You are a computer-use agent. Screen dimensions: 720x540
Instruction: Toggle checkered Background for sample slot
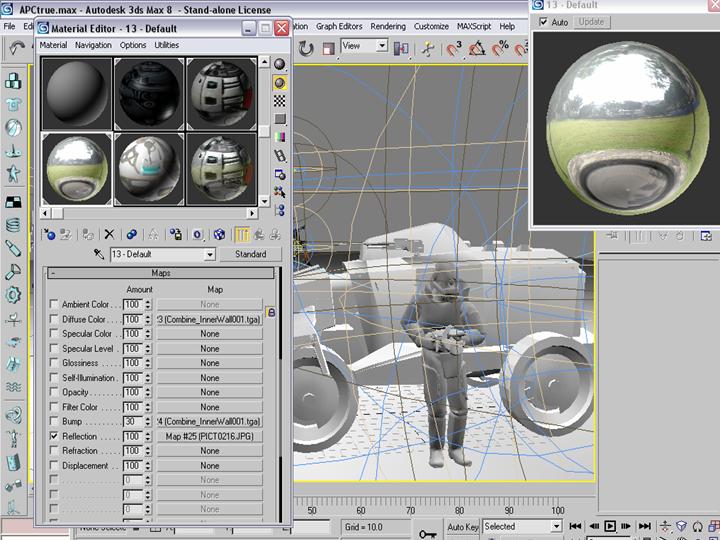(280, 101)
